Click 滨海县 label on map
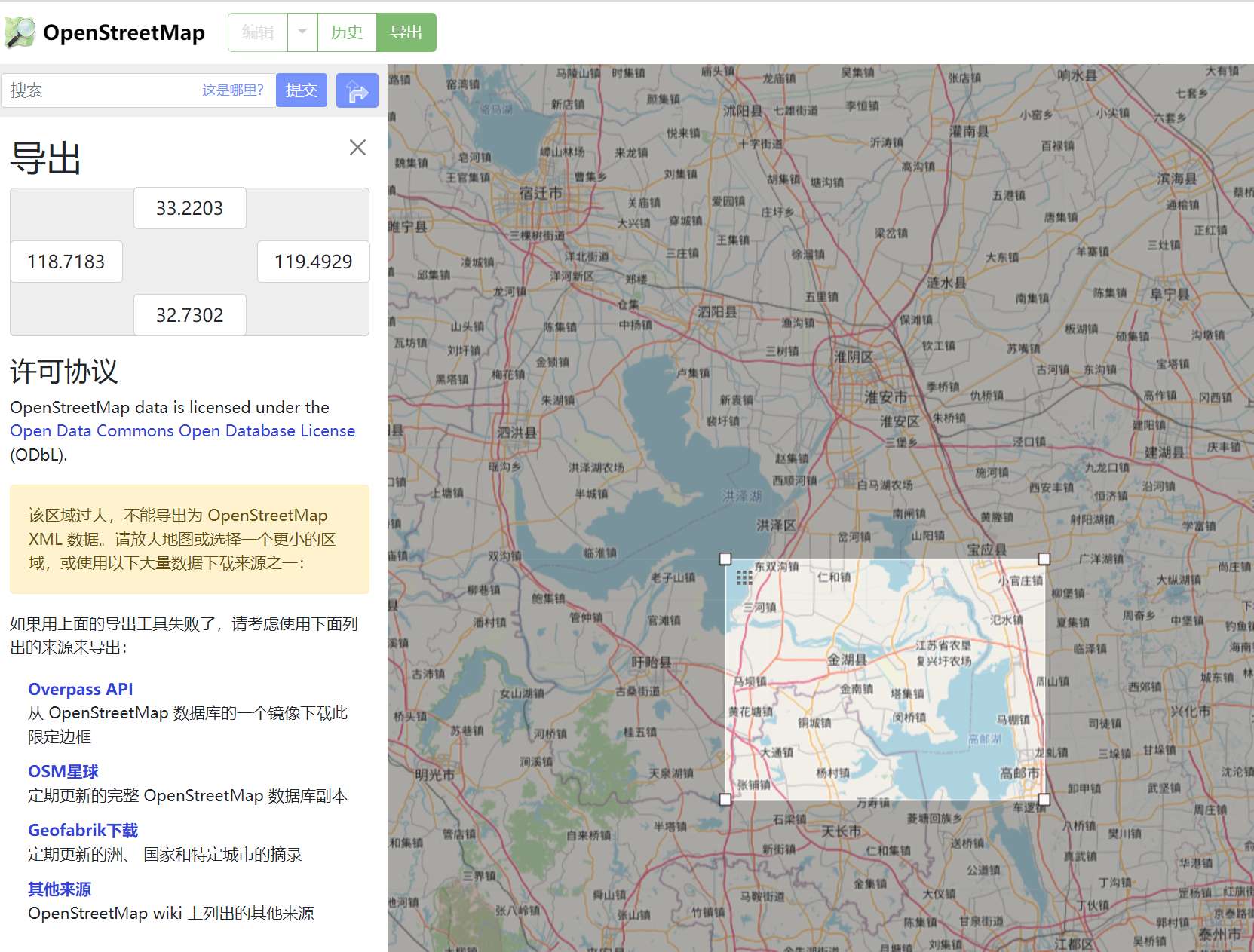This screenshot has width=1254, height=952. [1177, 179]
